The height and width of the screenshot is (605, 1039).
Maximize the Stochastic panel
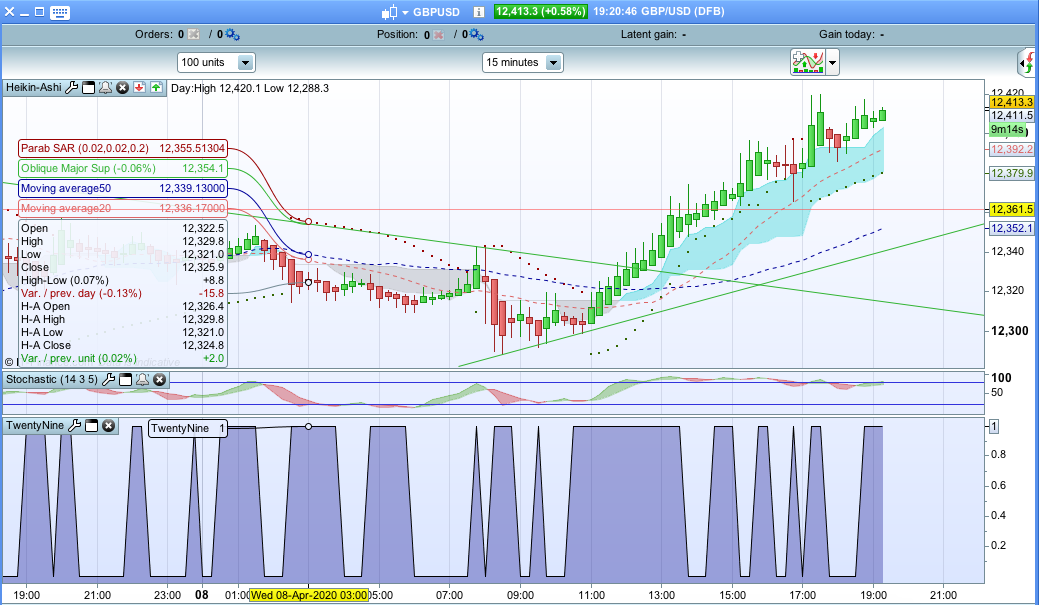(x=125, y=380)
